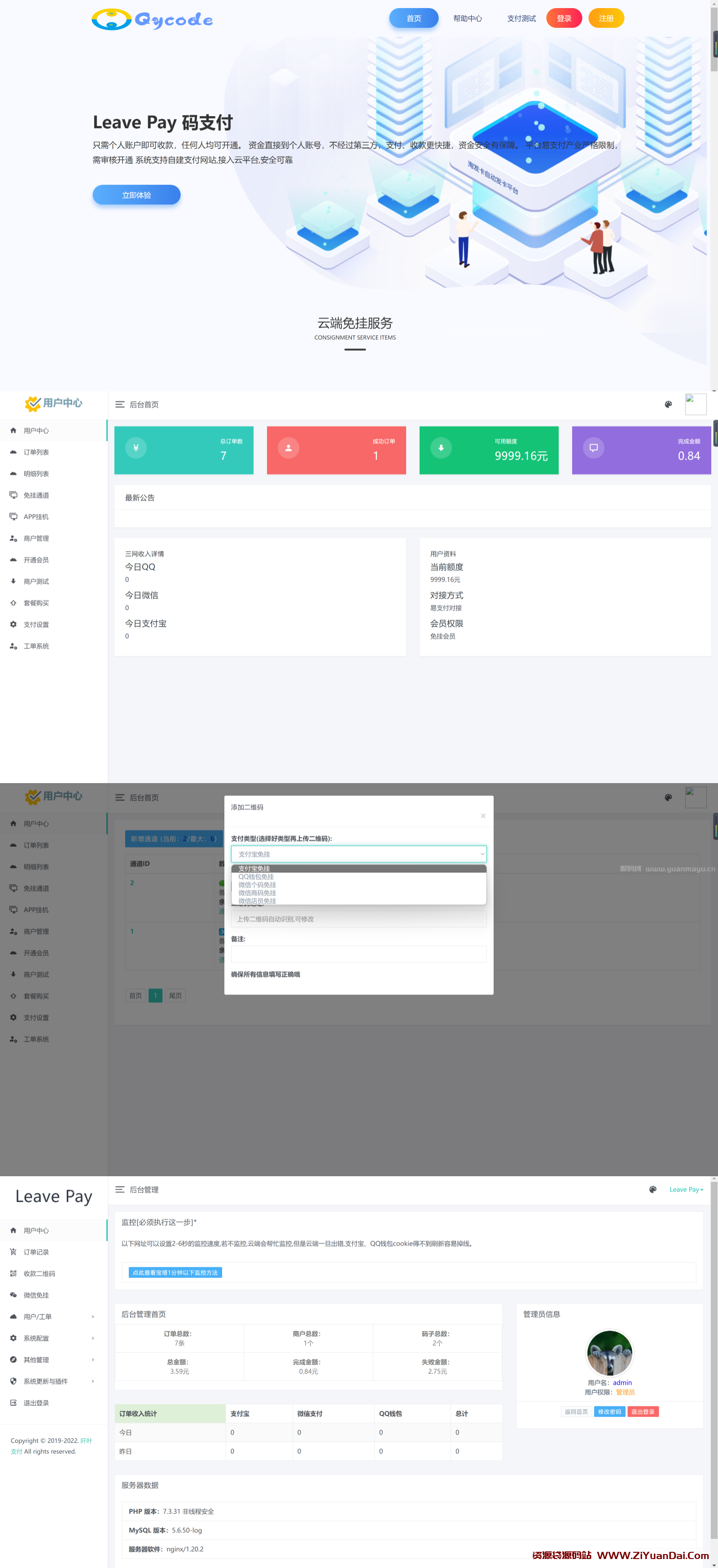Open 支付测试 in the top navigation

(521, 18)
